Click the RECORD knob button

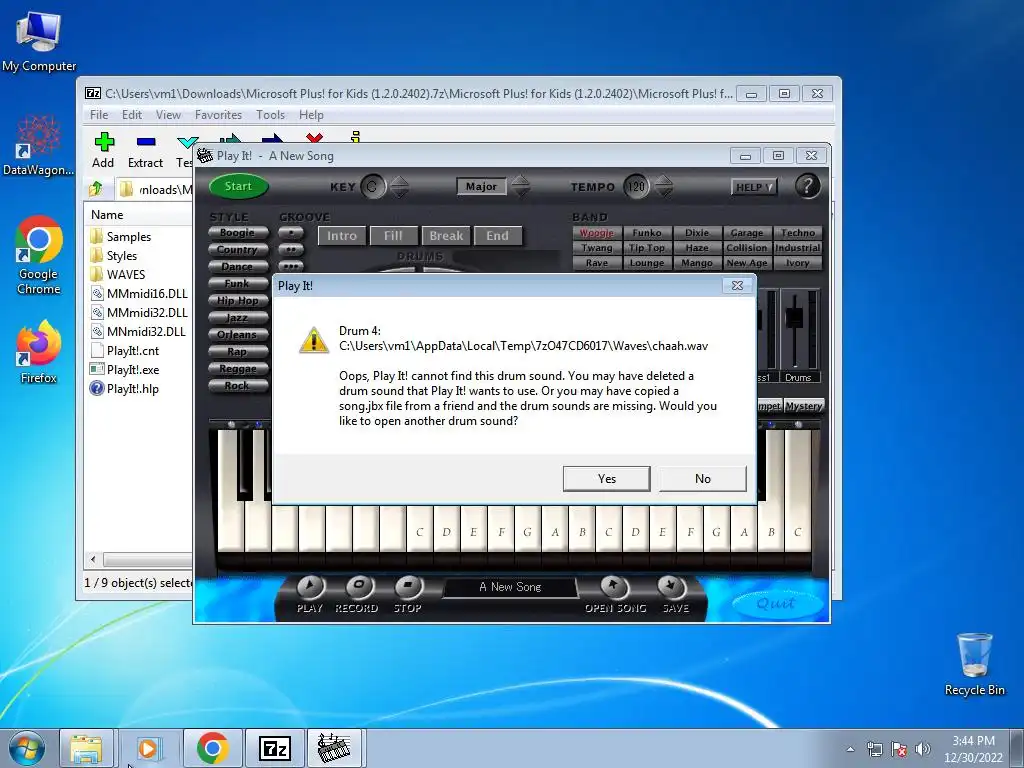pos(359,586)
